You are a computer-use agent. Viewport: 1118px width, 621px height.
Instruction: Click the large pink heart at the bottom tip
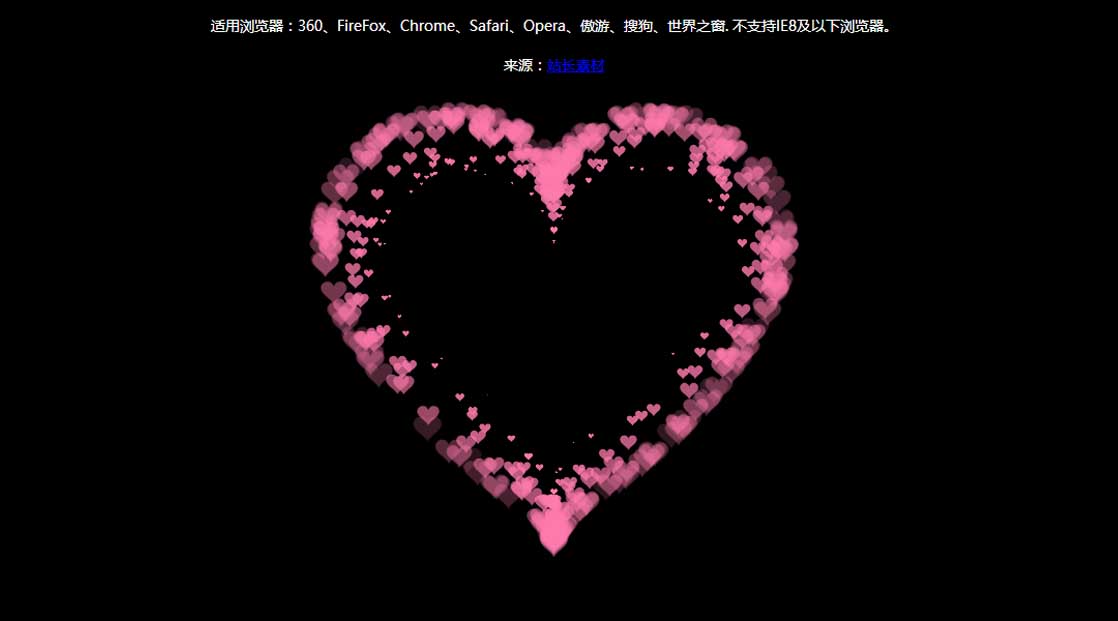[x=552, y=528]
